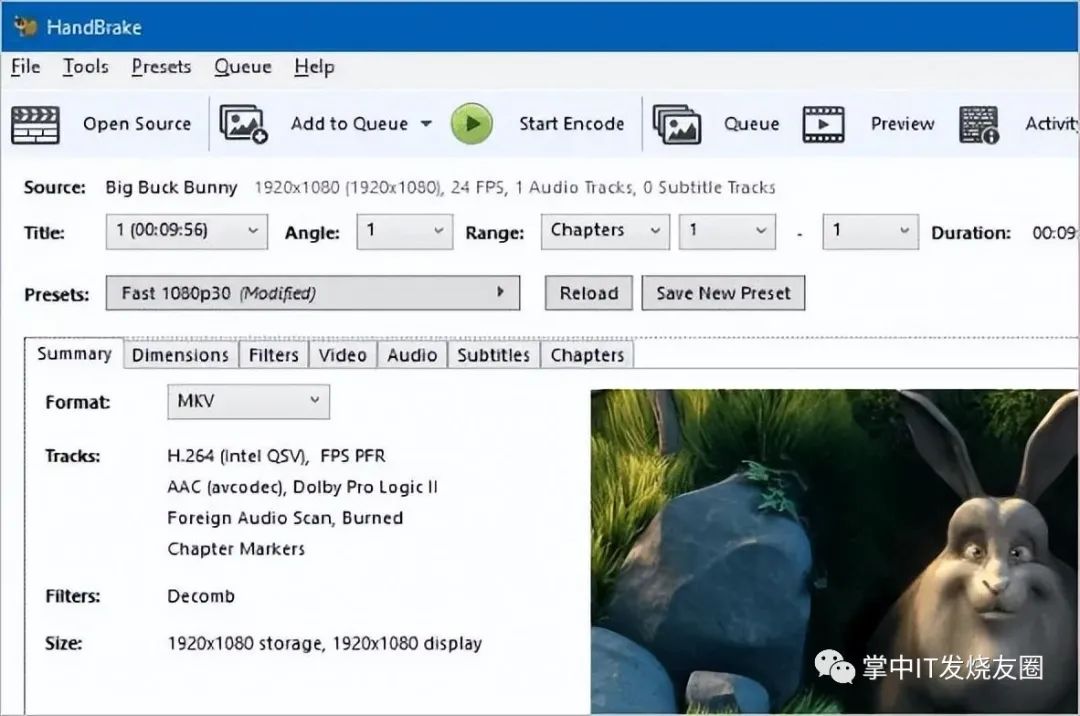Screen dimensions: 1080x716
Task: Click the source info 24 FPS text
Action: coord(477,187)
